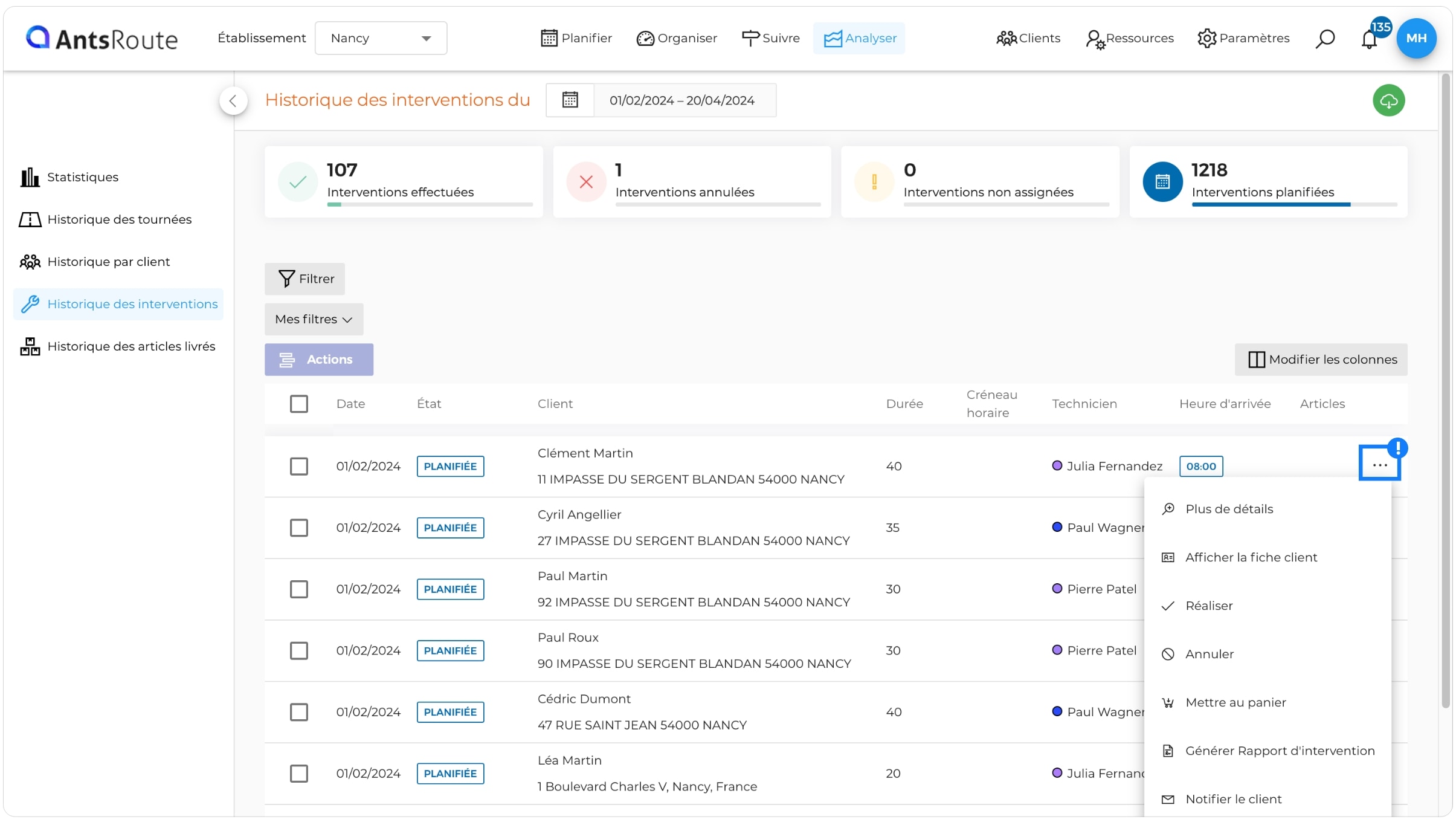Image resolution: width=1456 pixels, height=825 pixels.
Task: Click Modifier les colonnes button
Action: (1321, 360)
